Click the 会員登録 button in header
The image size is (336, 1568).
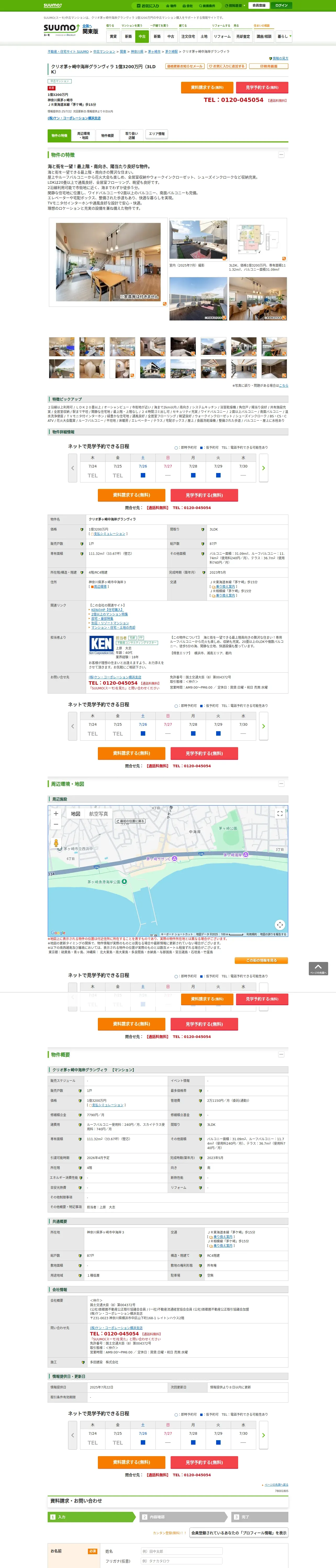pos(259,5)
